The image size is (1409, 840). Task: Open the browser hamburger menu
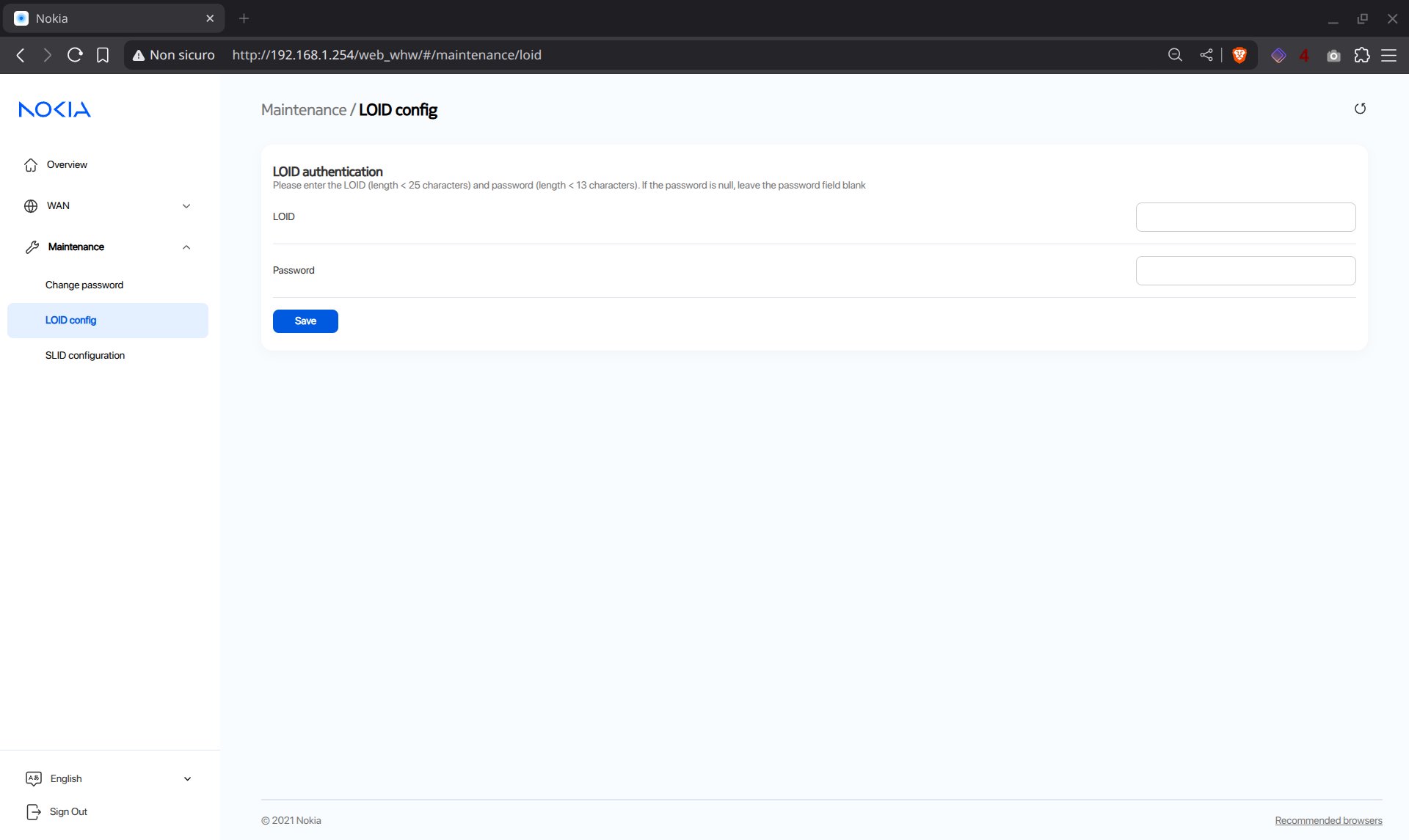coord(1389,55)
